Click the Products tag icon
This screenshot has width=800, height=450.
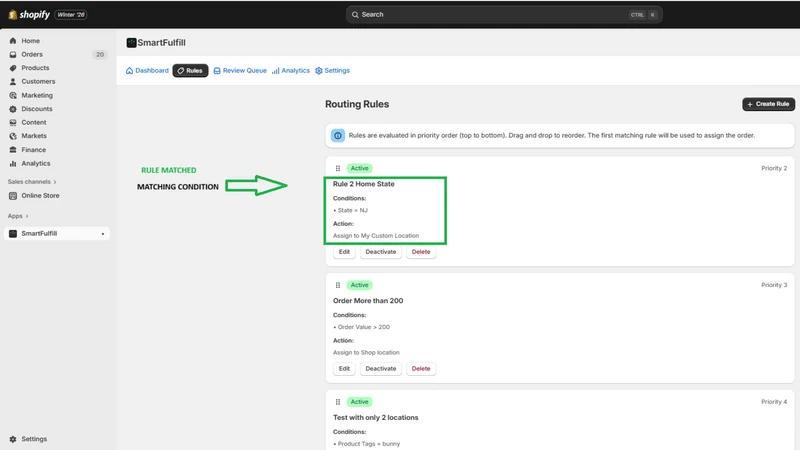tap(13, 68)
